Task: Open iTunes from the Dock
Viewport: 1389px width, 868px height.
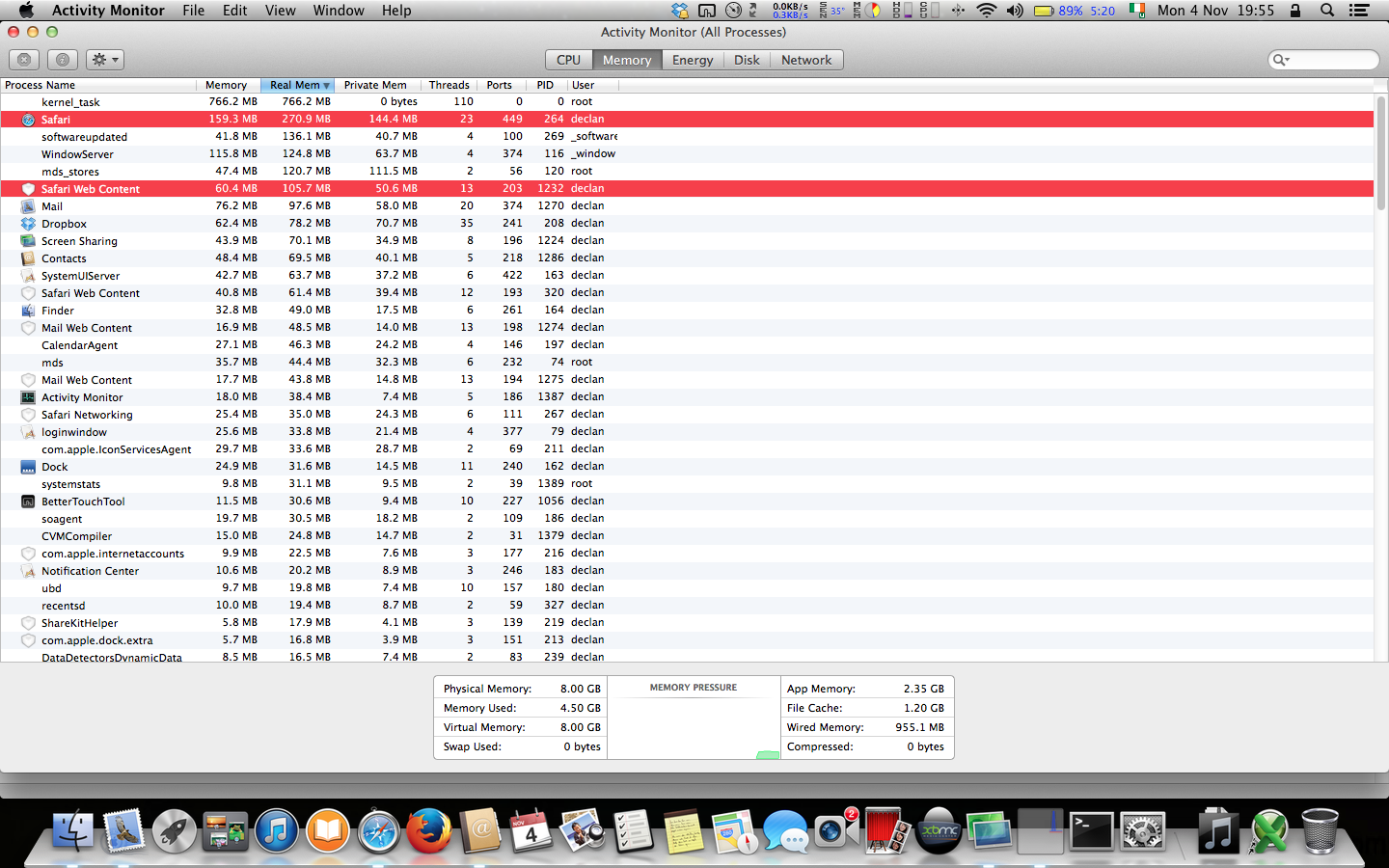Action: coord(277,831)
